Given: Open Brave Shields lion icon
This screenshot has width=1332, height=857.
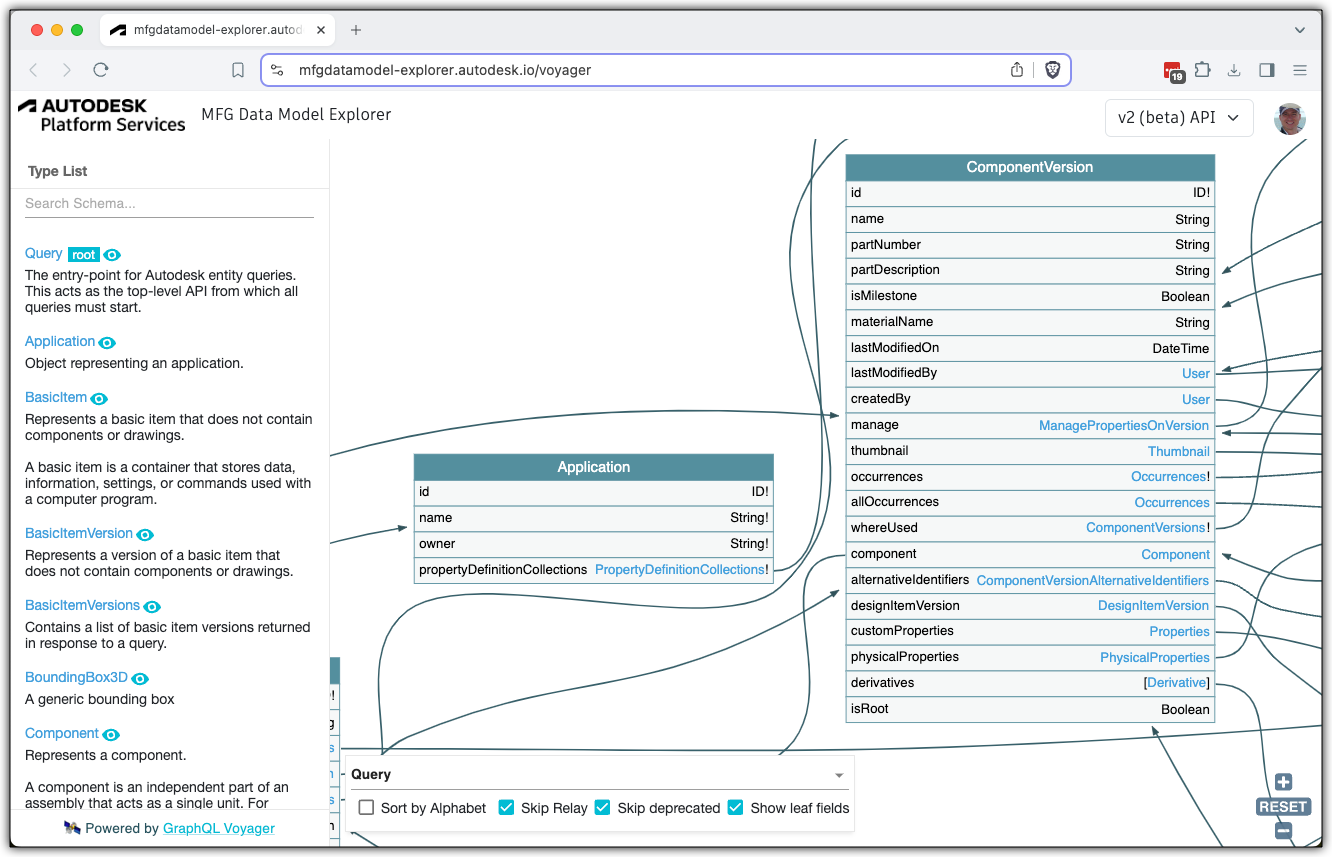Looking at the screenshot, I should coord(1052,70).
